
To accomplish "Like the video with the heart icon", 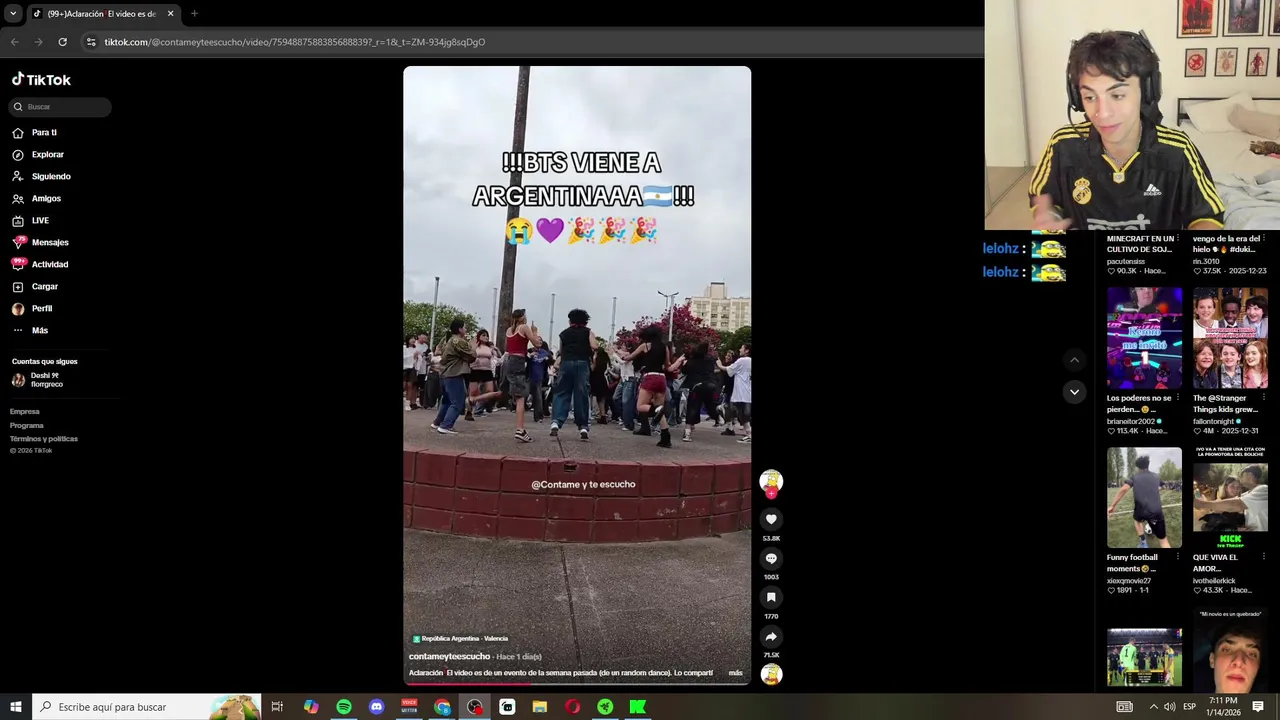I will [x=771, y=519].
